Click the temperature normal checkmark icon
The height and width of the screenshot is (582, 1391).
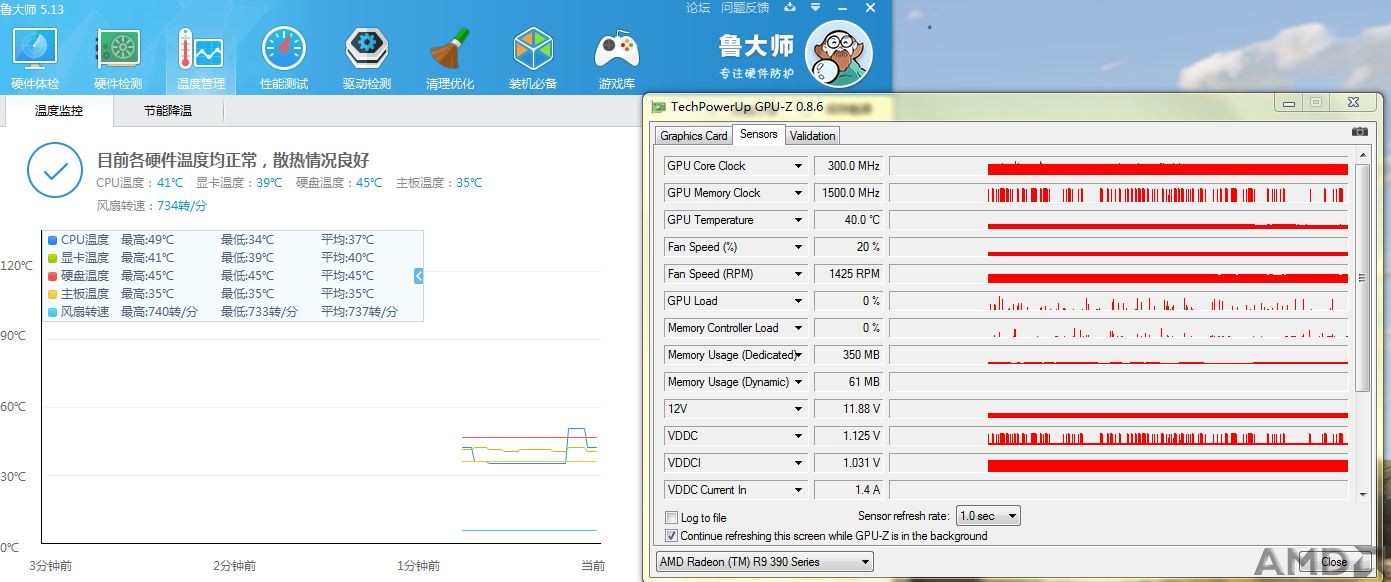[x=55, y=170]
